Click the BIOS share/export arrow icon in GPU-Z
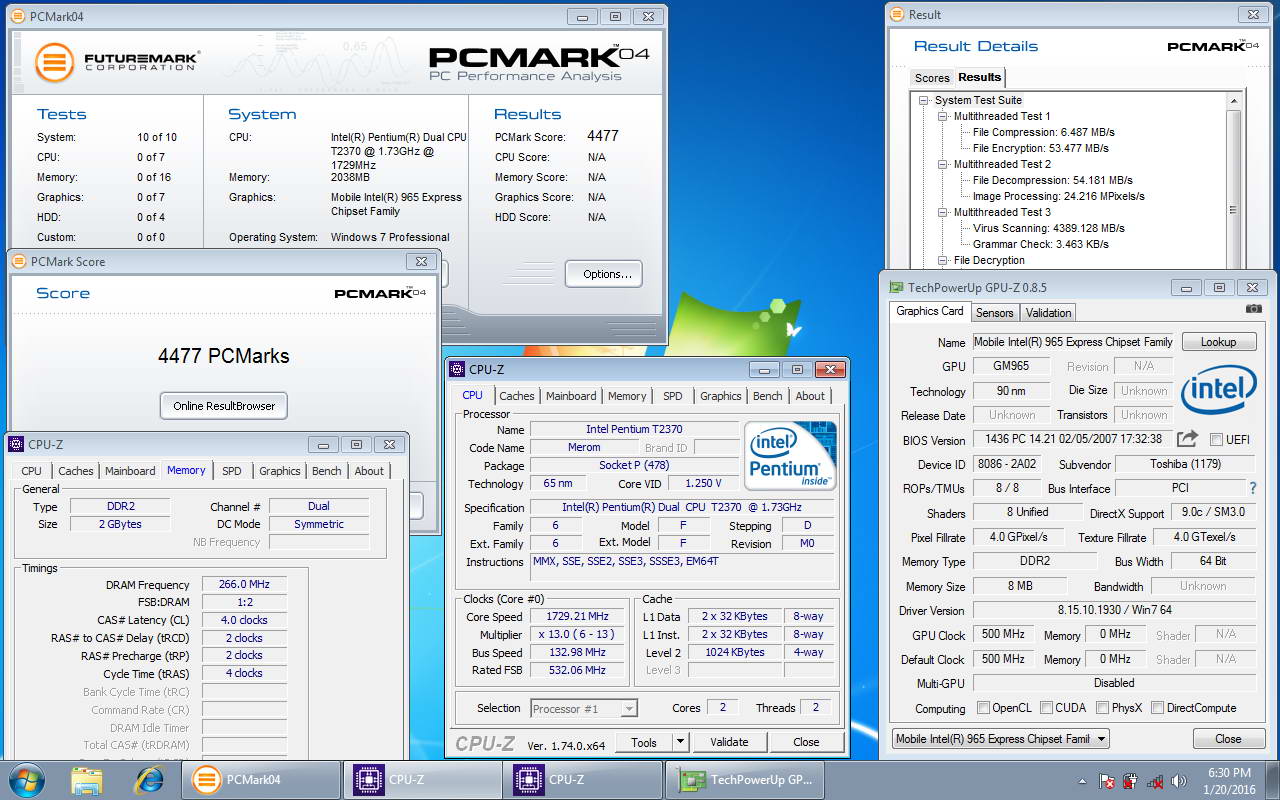 (1187, 439)
